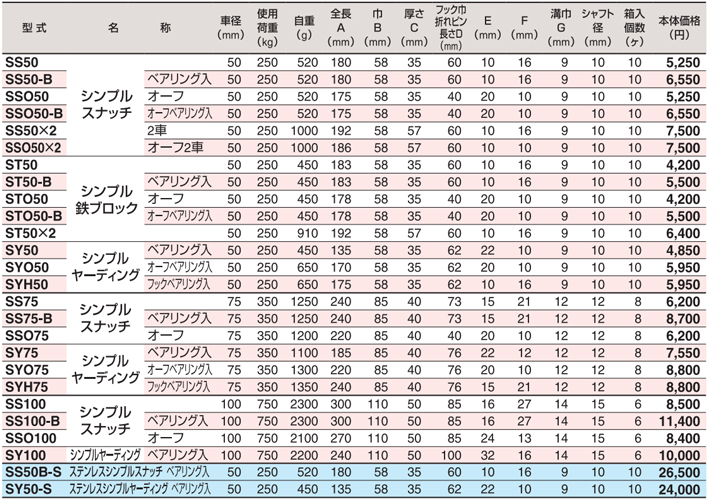Click price 7,550 for SY75
Image resolution: width=708 pixels, height=500 pixels.
pyautogui.click(x=683, y=353)
